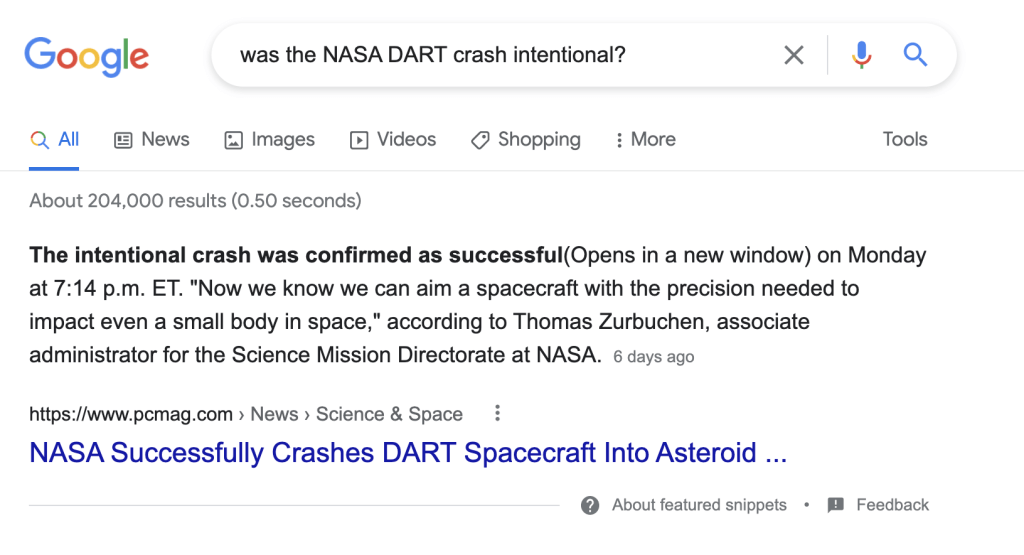
Task: Select the All results tab
Action: click(x=54, y=140)
